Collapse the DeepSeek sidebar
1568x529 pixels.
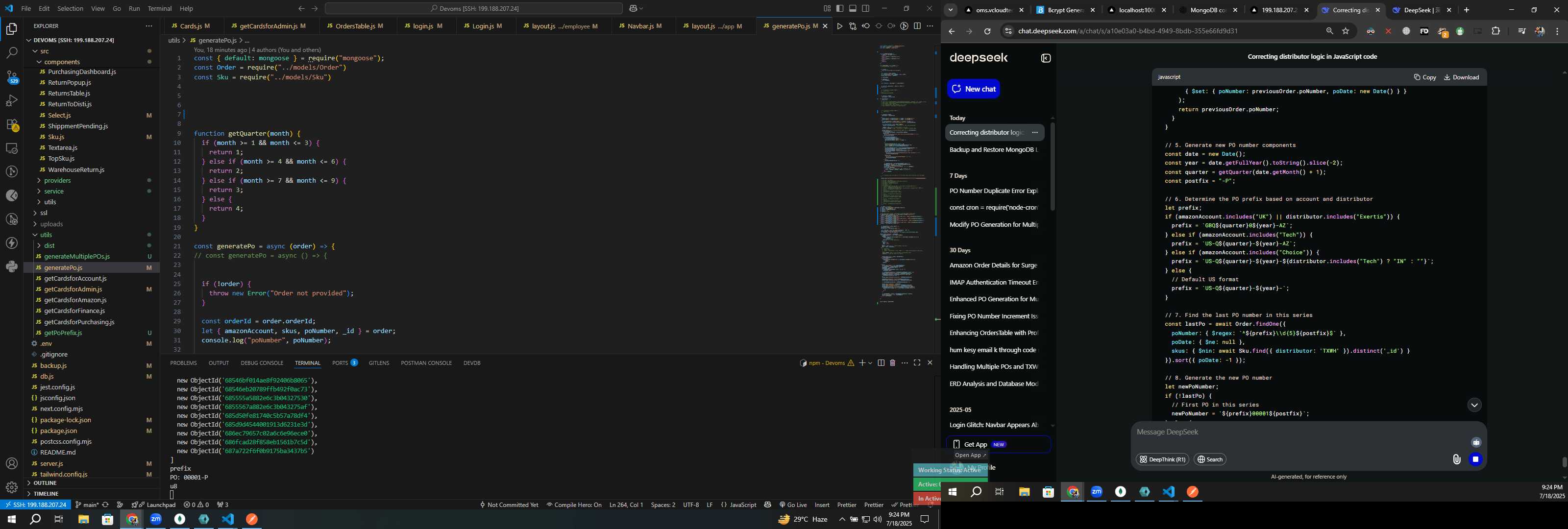click(x=1046, y=58)
